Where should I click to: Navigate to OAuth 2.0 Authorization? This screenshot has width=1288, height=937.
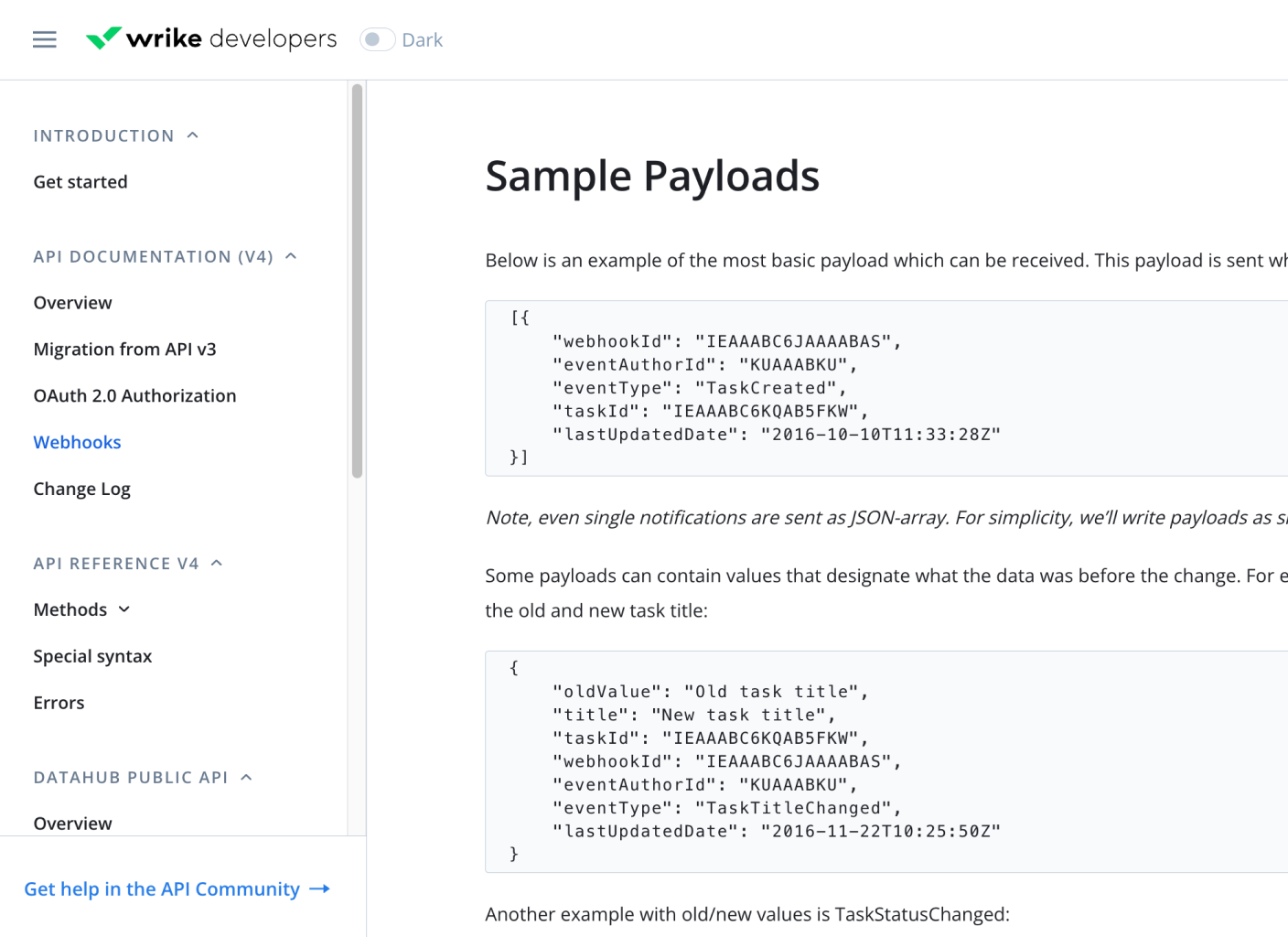point(134,395)
